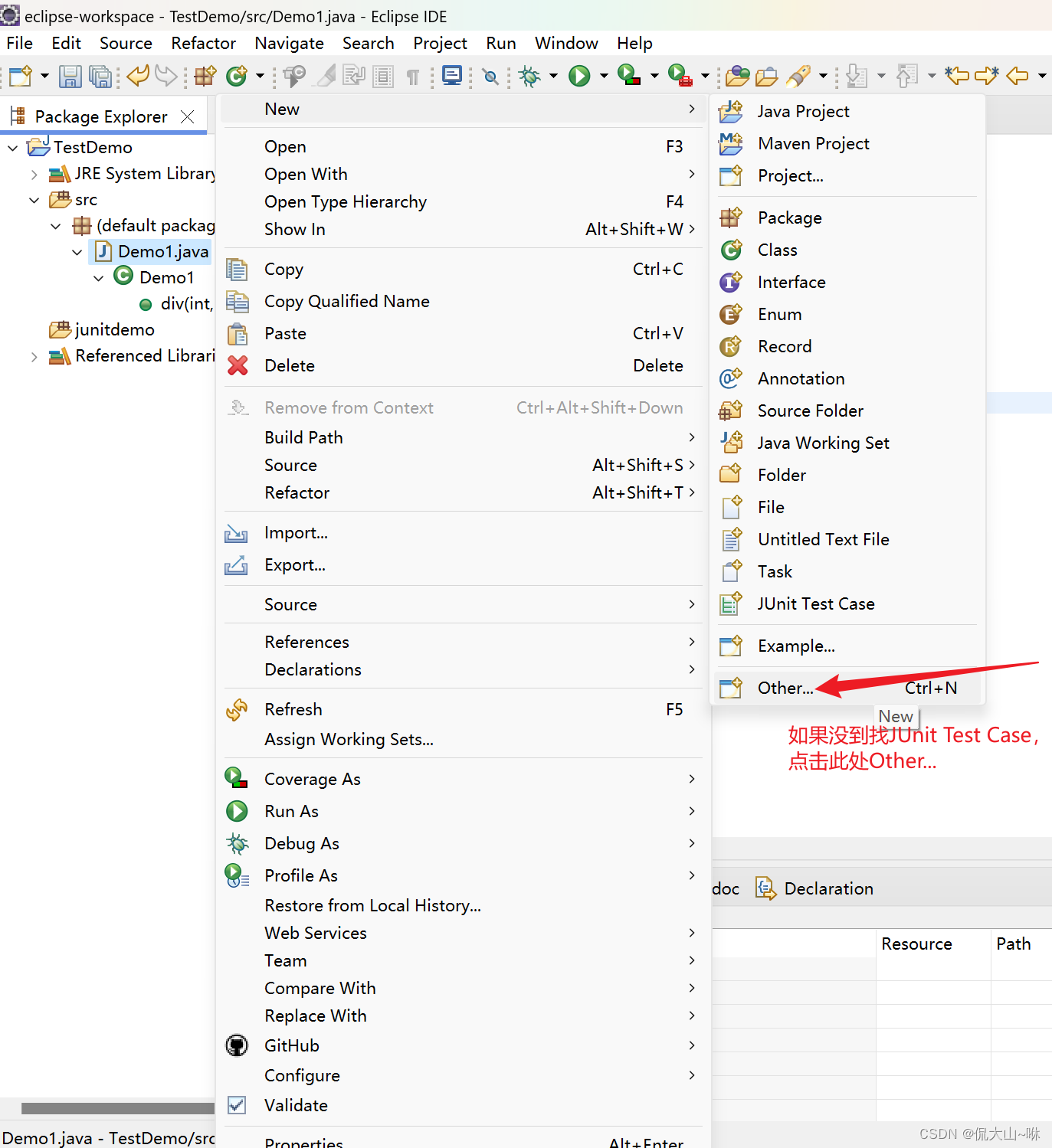This screenshot has width=1052, height=1148.
Task: Expand JRE System Library node
Action: click(34, 175)
